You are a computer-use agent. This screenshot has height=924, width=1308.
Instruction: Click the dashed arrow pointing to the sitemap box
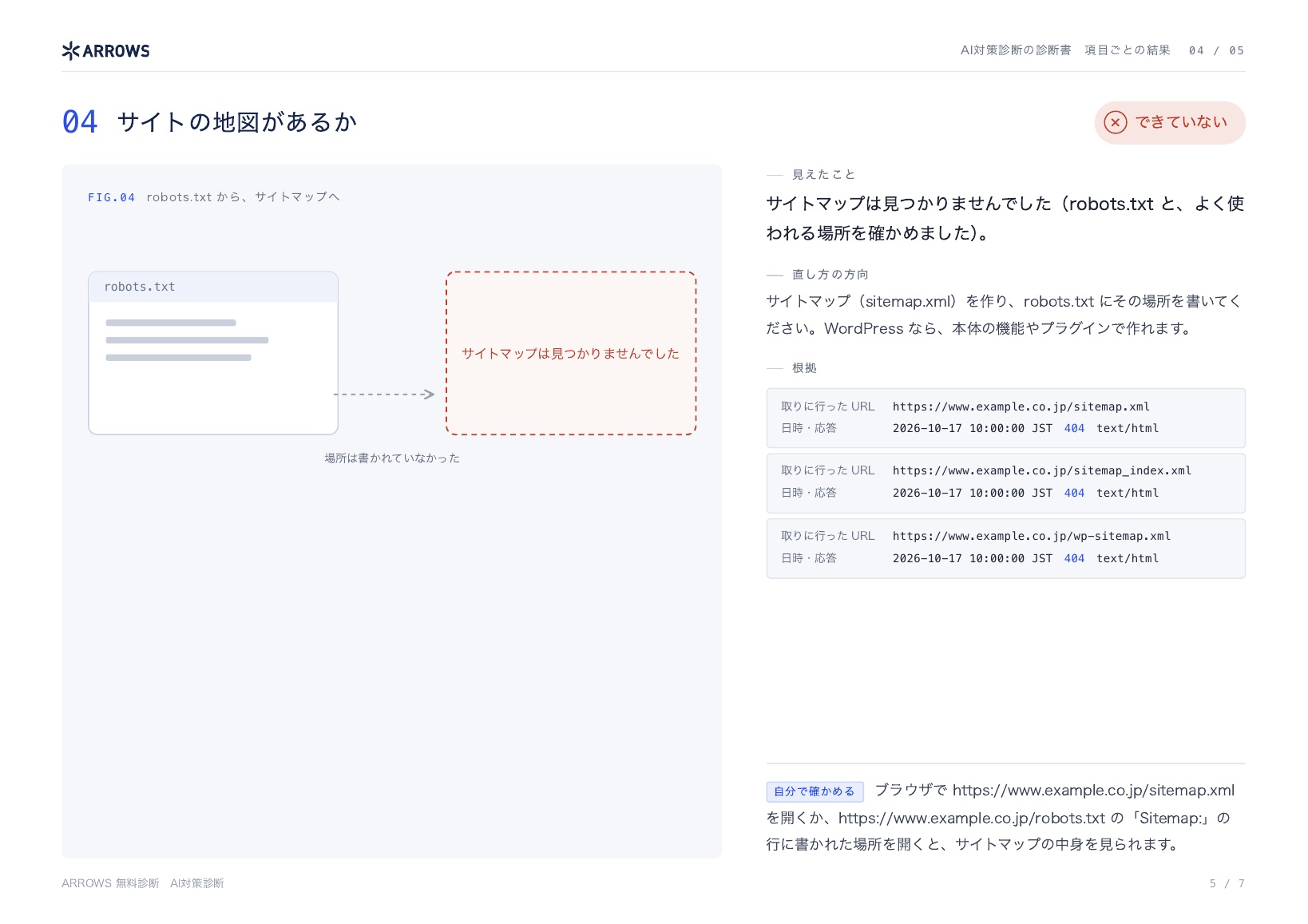(x=384, y=395)
